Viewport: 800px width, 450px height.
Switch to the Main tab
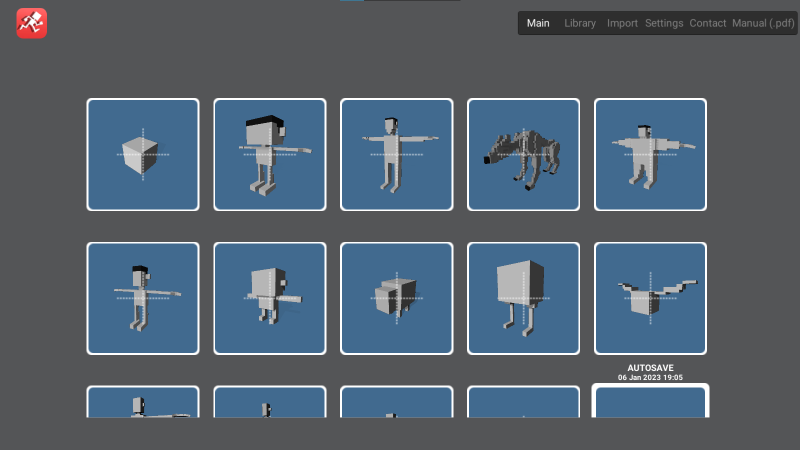coord(538,23)
